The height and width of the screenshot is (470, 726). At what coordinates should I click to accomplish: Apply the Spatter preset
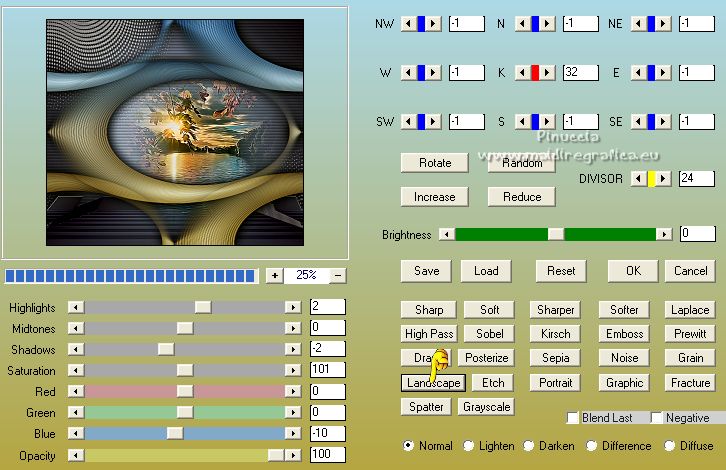[x=426, y=407]
